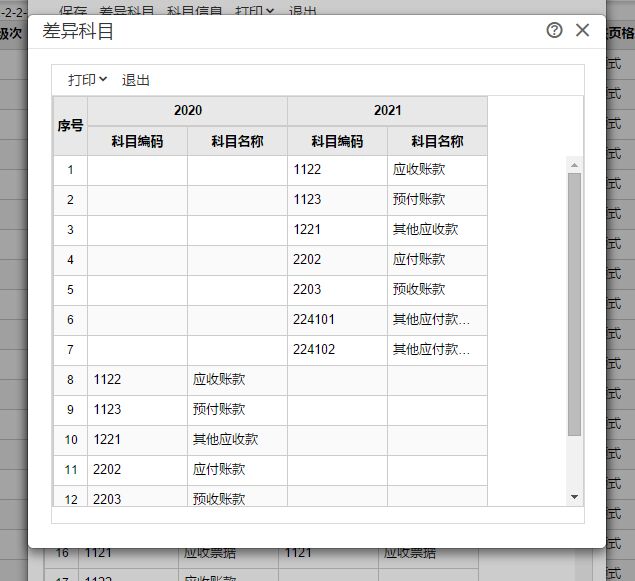Click 科目名称 header under 2020

(x=237, y=141)
